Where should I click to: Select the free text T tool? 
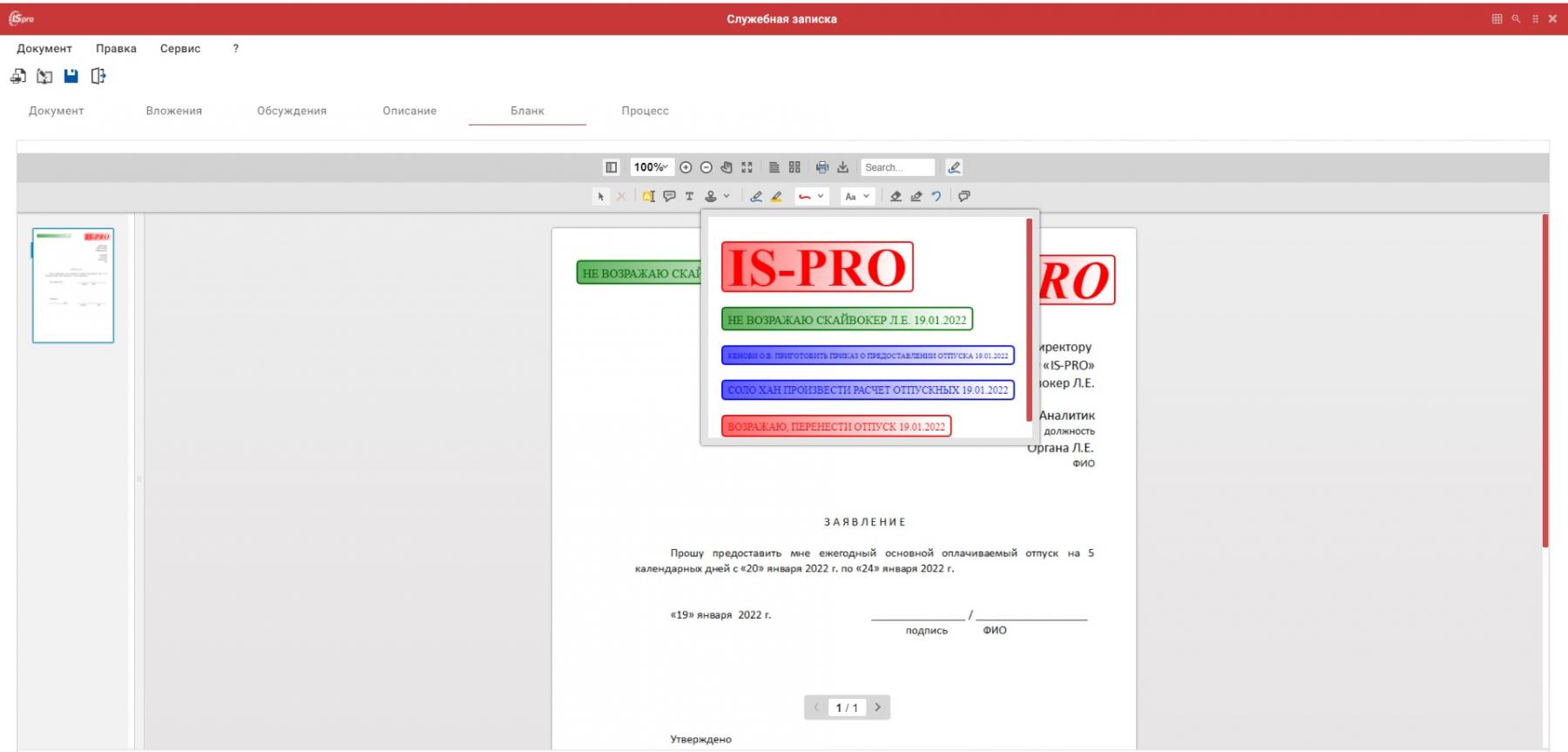tap(689, 196)
